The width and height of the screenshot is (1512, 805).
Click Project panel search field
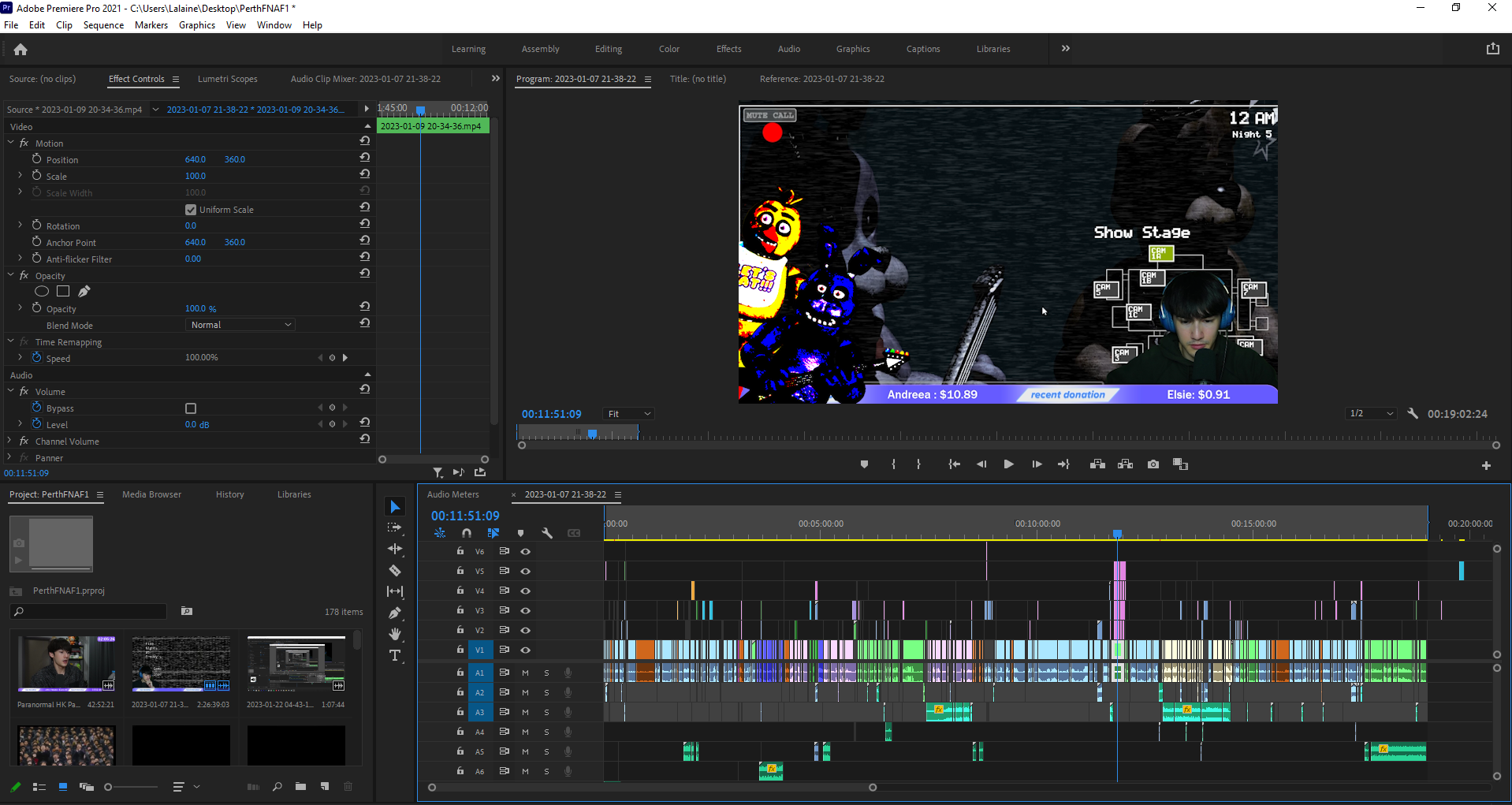coord(88,611)
